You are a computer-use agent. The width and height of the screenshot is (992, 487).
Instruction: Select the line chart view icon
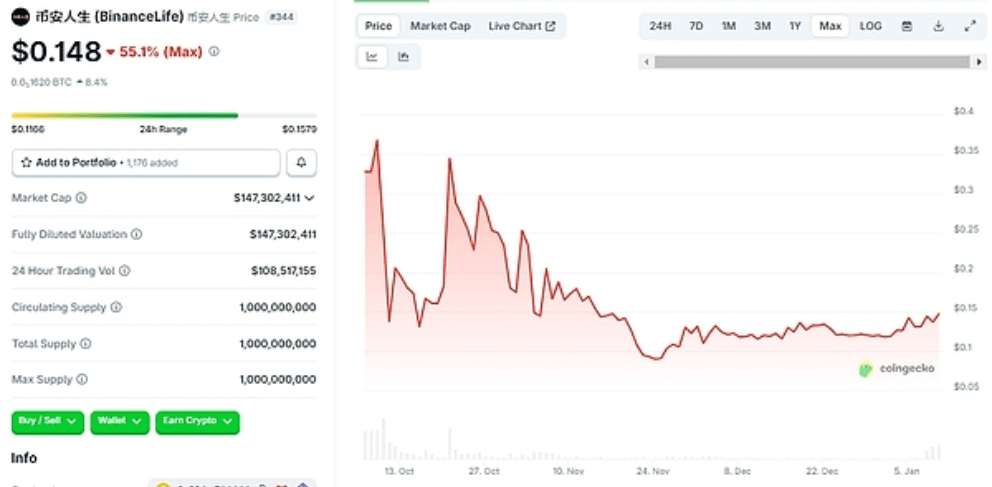(x=372, y=57)
